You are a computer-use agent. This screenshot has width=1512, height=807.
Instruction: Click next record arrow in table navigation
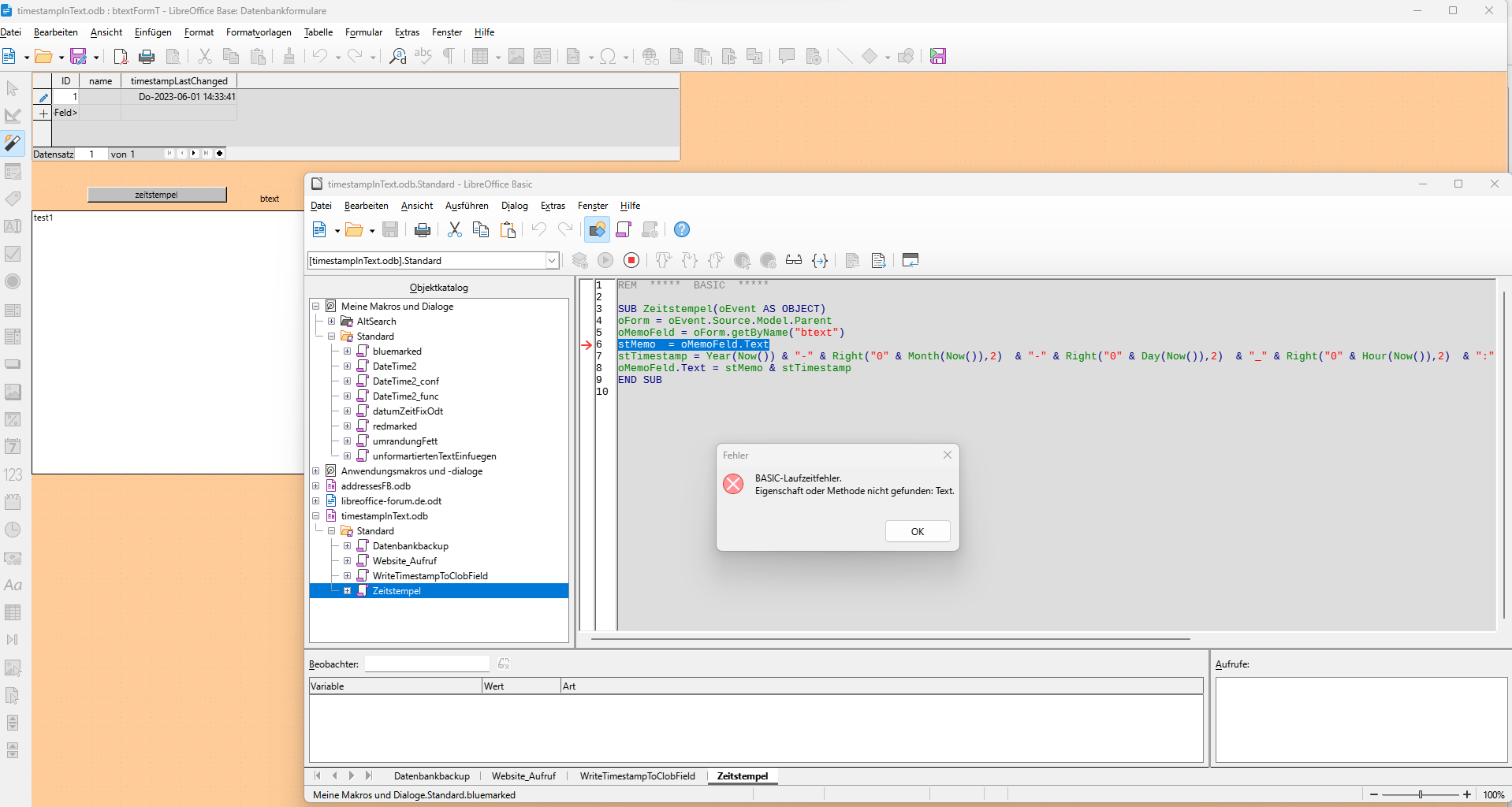[x=194, y=154]
